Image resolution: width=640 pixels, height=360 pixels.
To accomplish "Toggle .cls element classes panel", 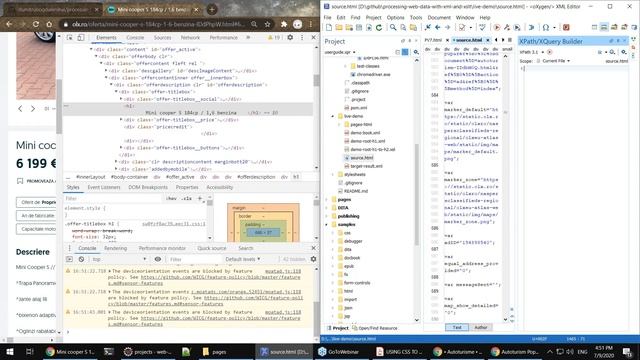I will click(187, 198).
